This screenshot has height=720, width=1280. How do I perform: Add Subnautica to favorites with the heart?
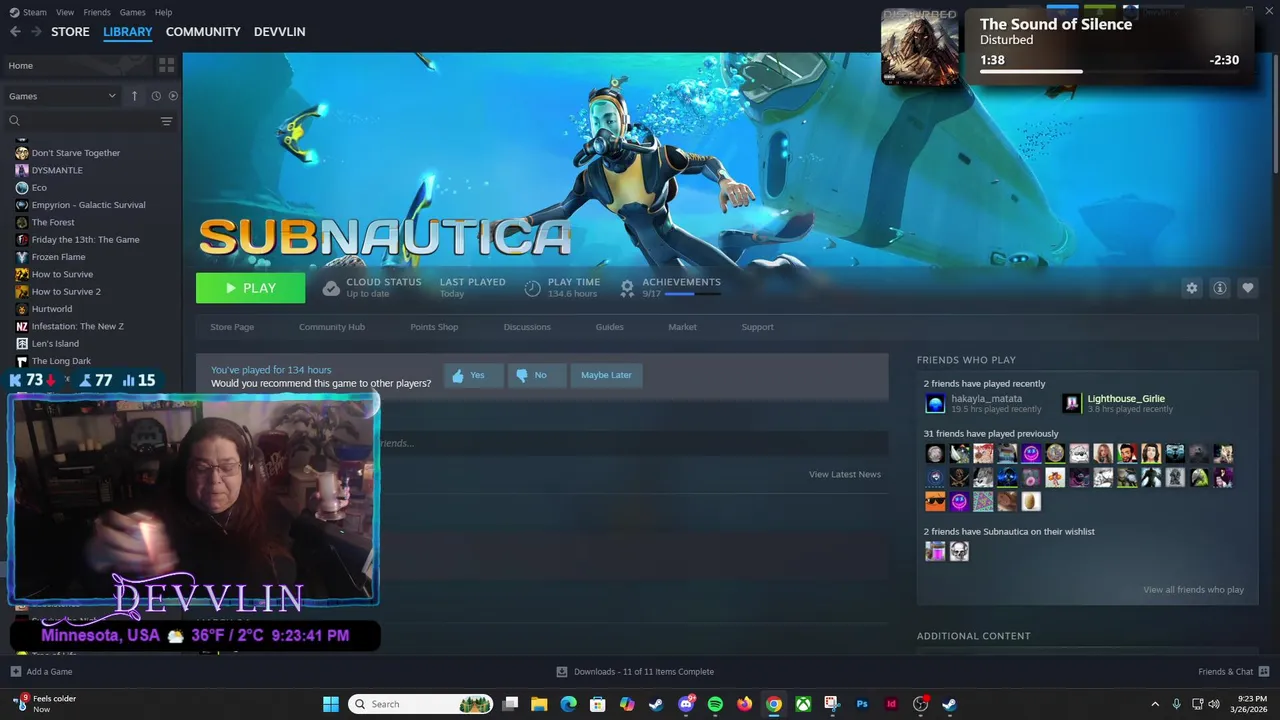point(1248,288)
